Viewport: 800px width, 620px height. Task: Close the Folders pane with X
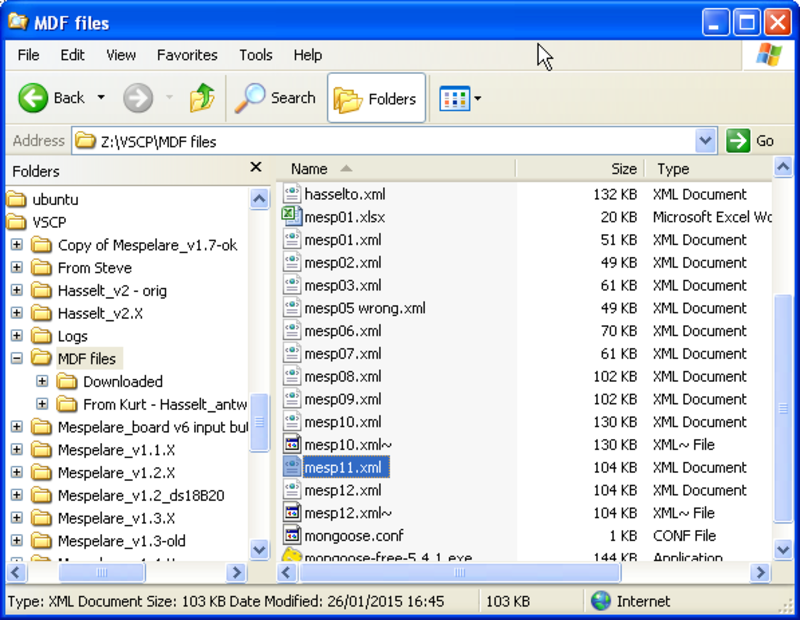[x=256, y=168]
